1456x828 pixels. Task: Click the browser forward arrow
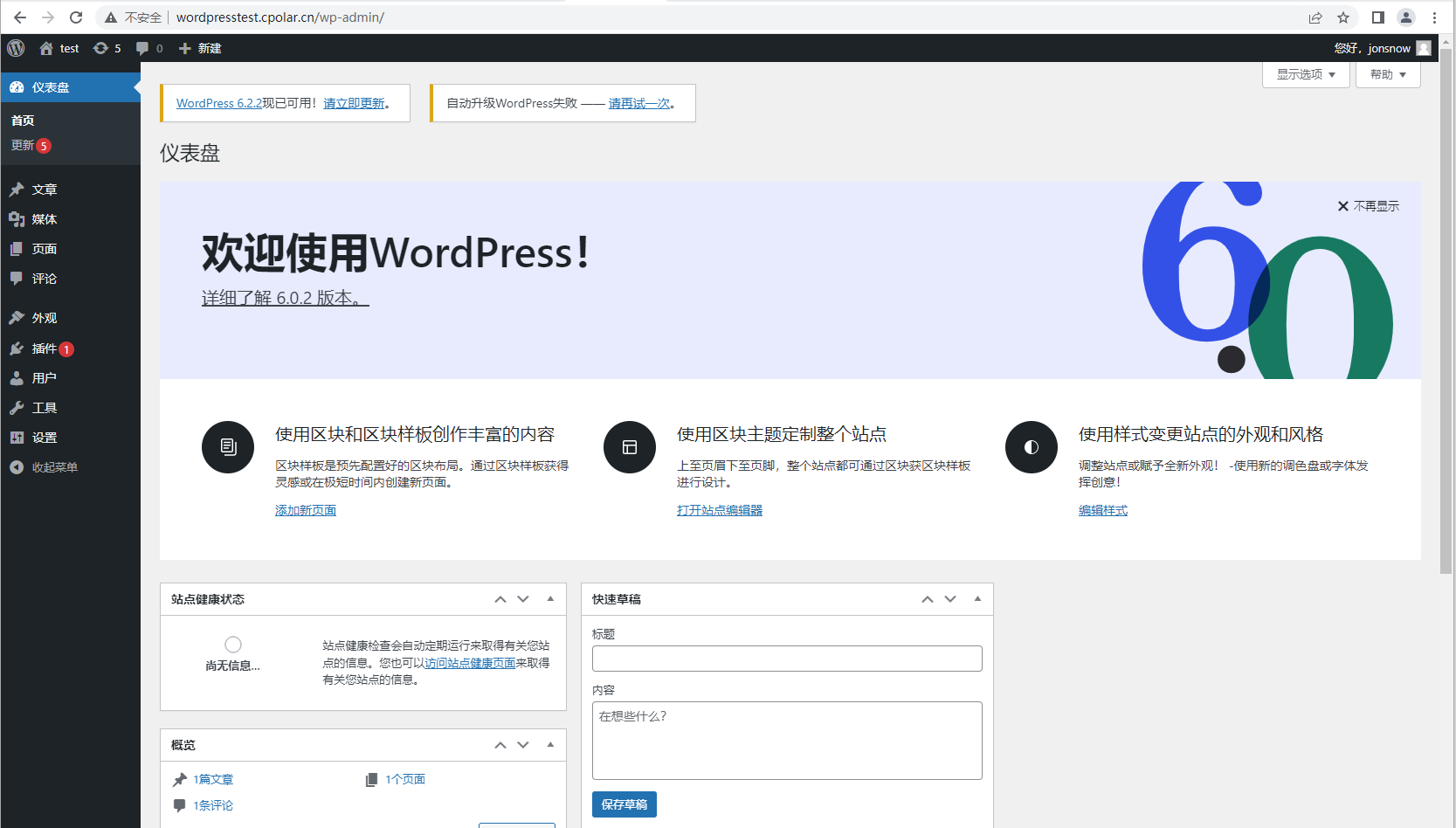tap(48, 17)
